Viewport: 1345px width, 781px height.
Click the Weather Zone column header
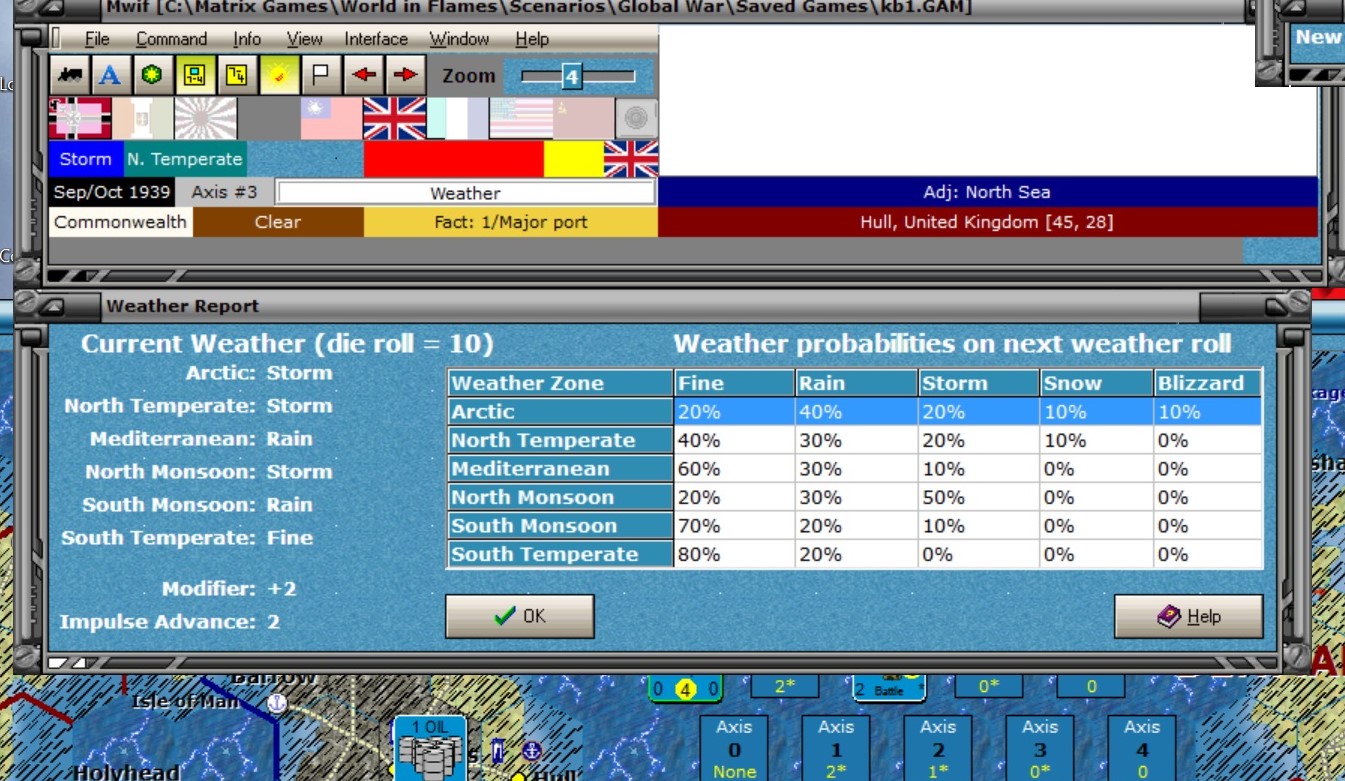560,383
